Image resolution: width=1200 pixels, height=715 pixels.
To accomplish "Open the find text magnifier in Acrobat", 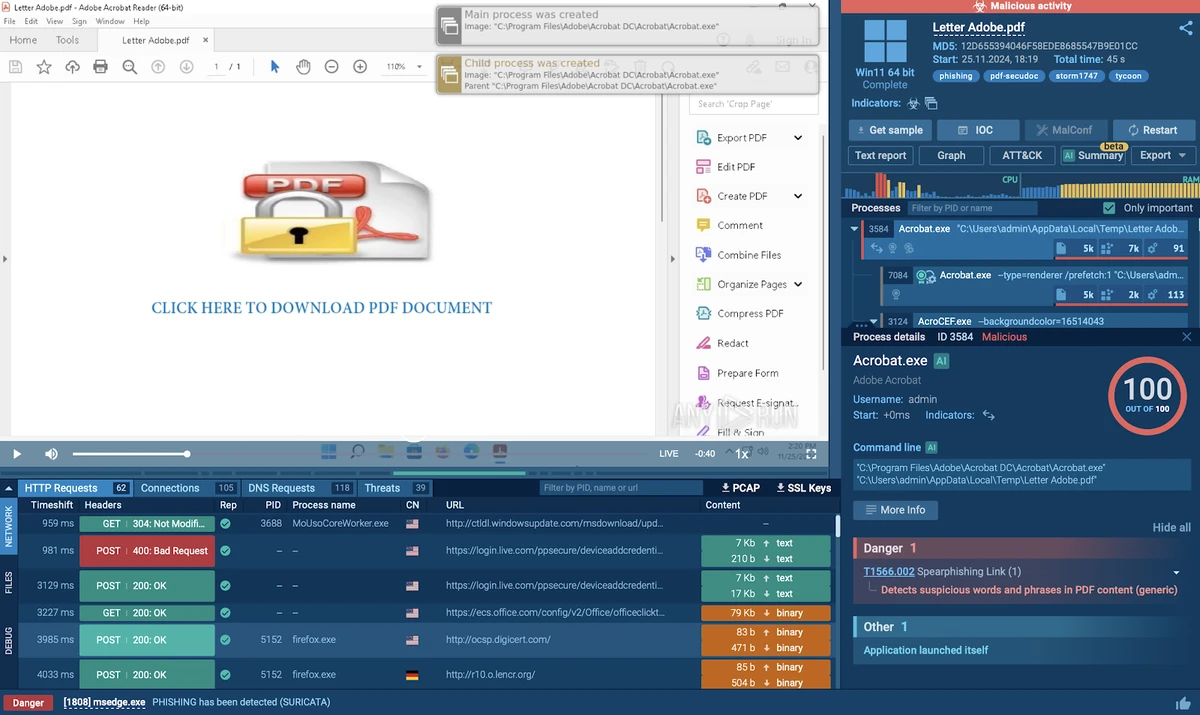I will pos(129,67).
